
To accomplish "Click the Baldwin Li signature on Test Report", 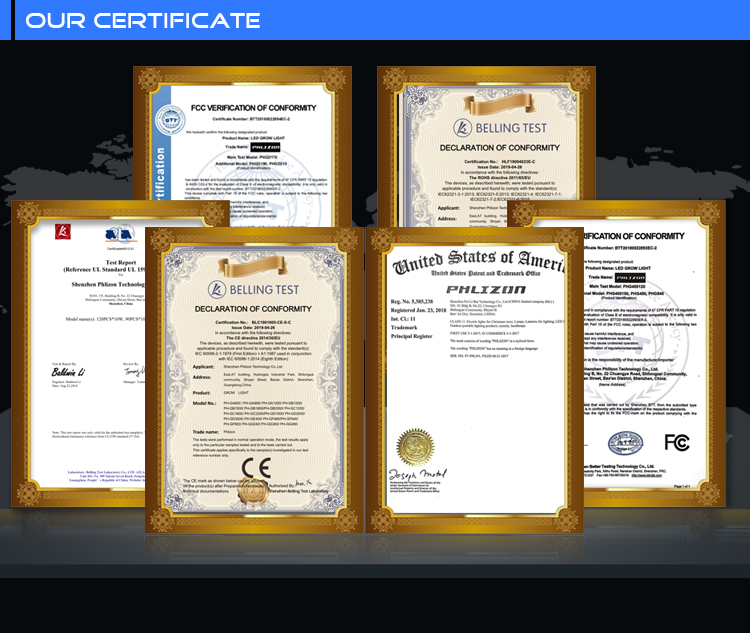I will pos(68,372).
